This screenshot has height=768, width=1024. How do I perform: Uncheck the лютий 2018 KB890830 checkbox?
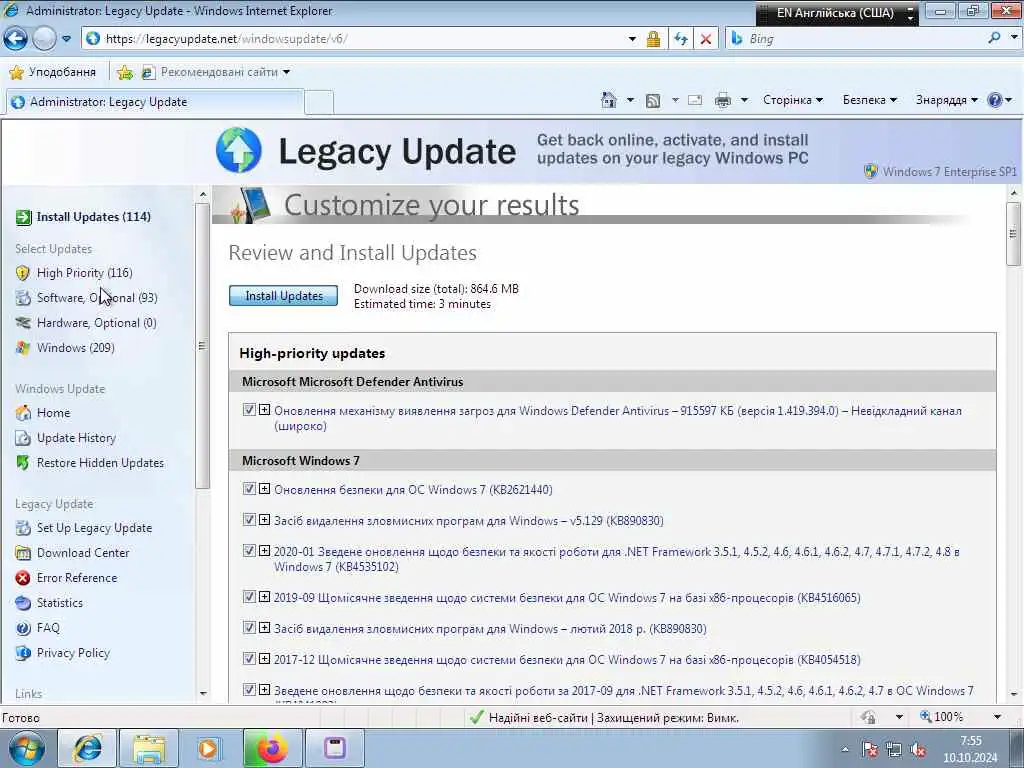click(249, 628)
